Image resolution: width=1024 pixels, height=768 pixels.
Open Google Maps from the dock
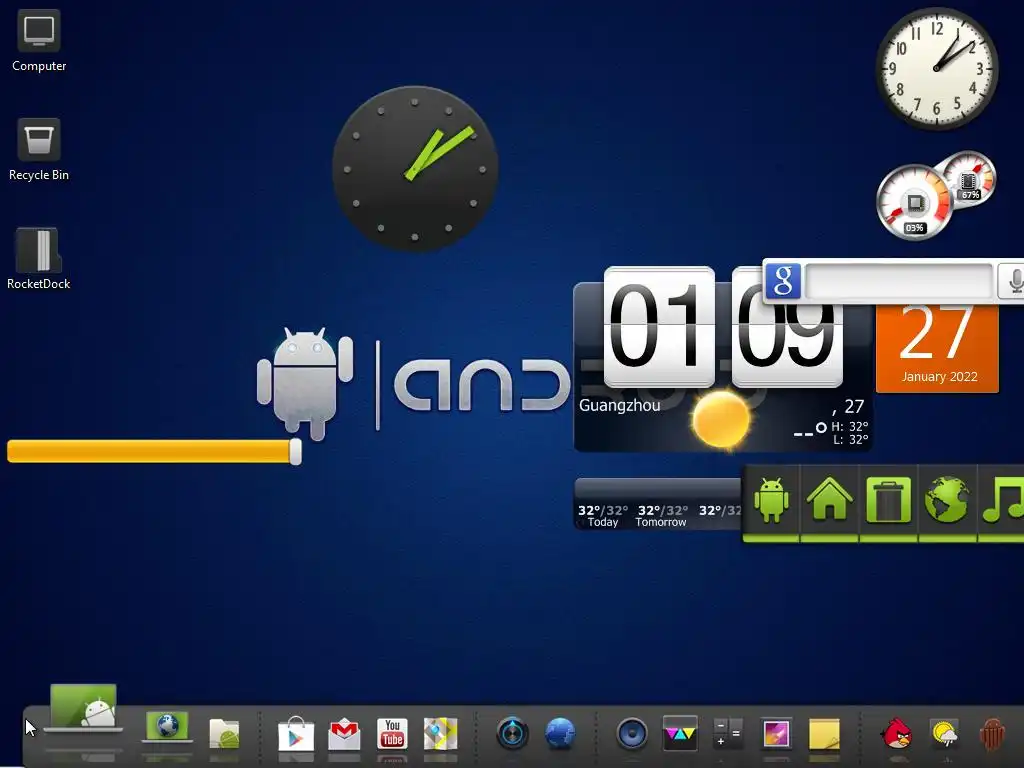coord(441,733)
